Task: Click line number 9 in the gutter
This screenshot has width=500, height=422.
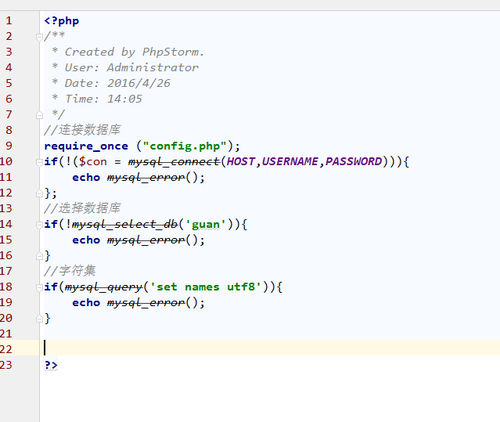Action: [x=9, y=146]
